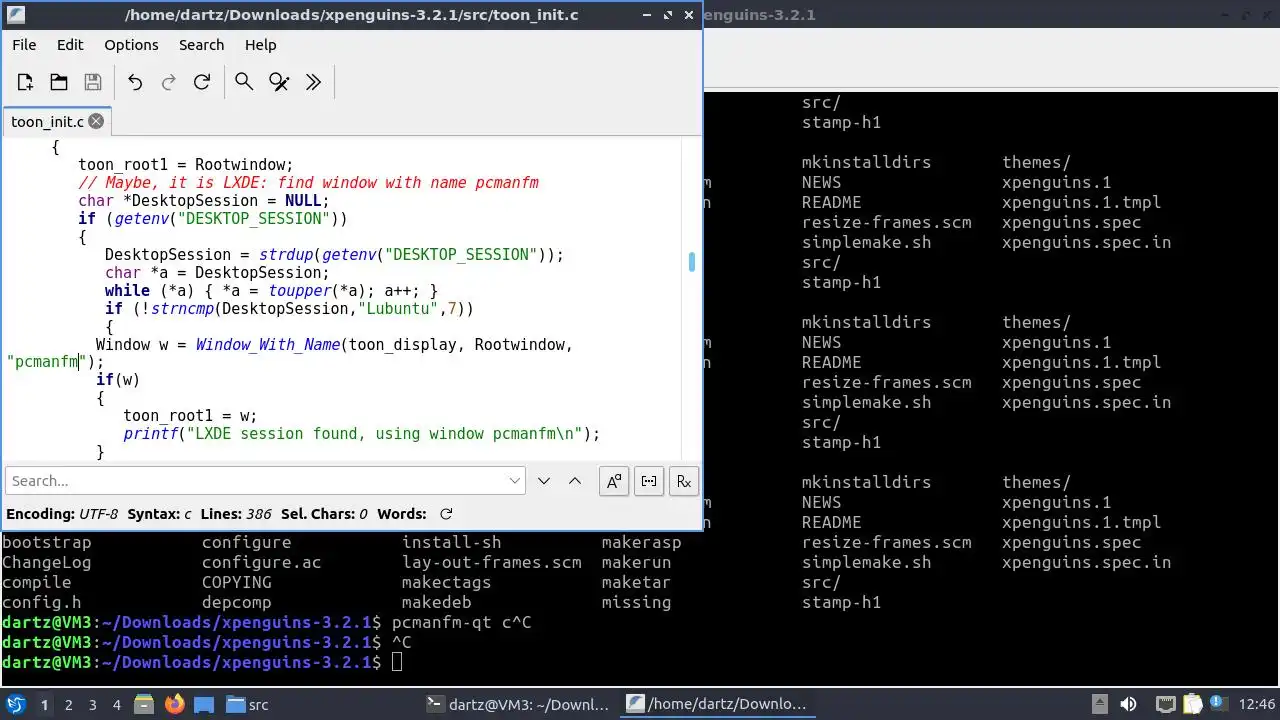Switch to the /home/dartz/Downlo... taskbar entry

coord(716,705)
